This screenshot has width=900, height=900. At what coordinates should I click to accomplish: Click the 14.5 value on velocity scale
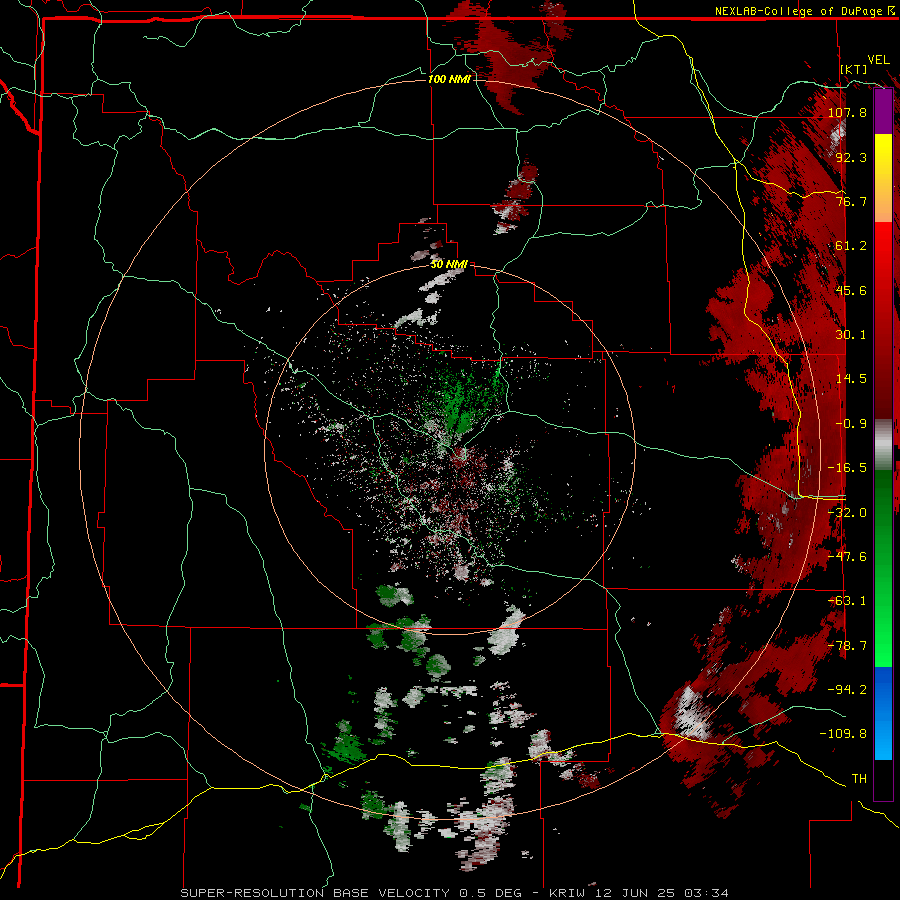[x=851, y=379]
